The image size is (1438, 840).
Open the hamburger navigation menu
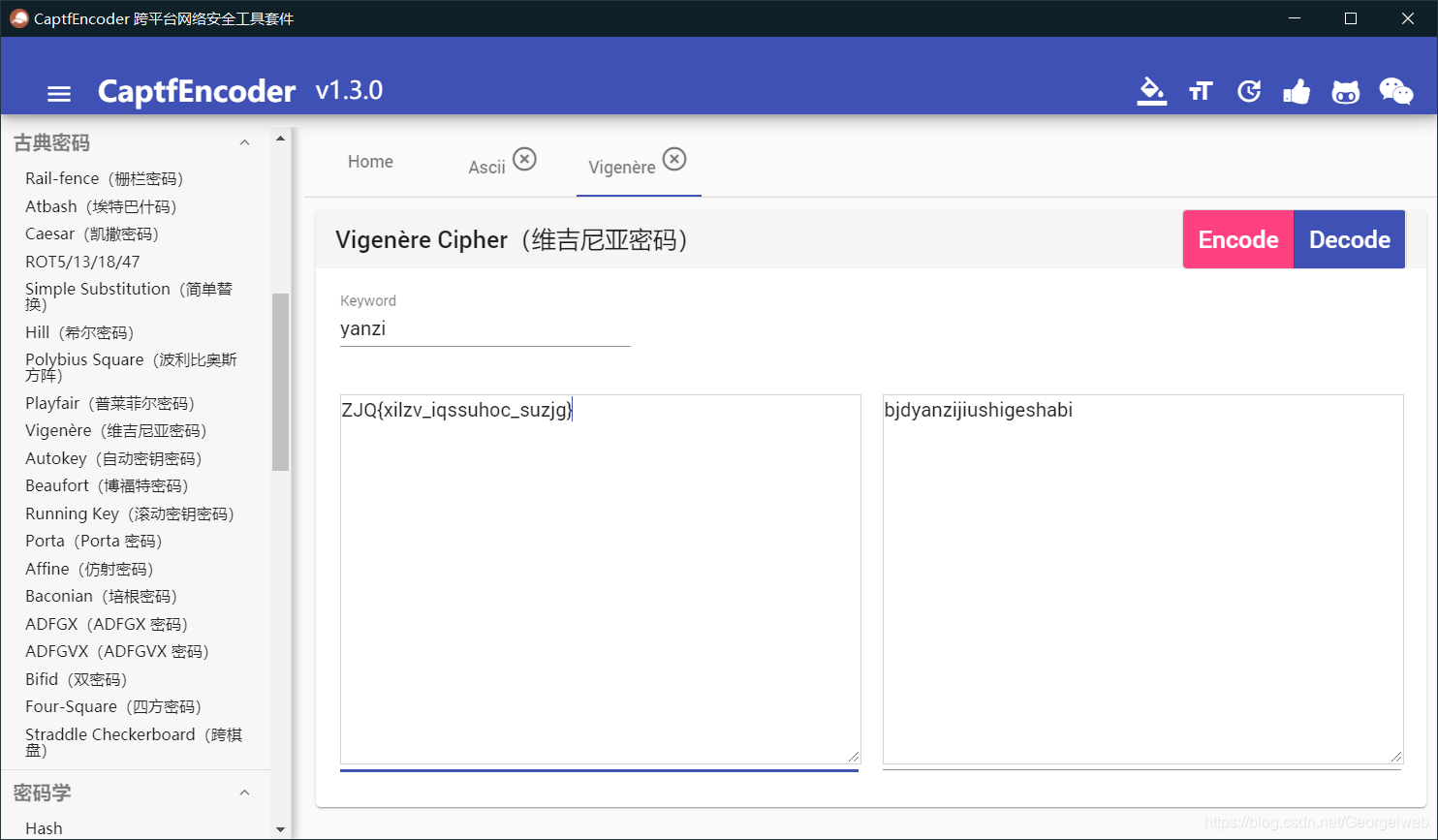click(59, 94)
